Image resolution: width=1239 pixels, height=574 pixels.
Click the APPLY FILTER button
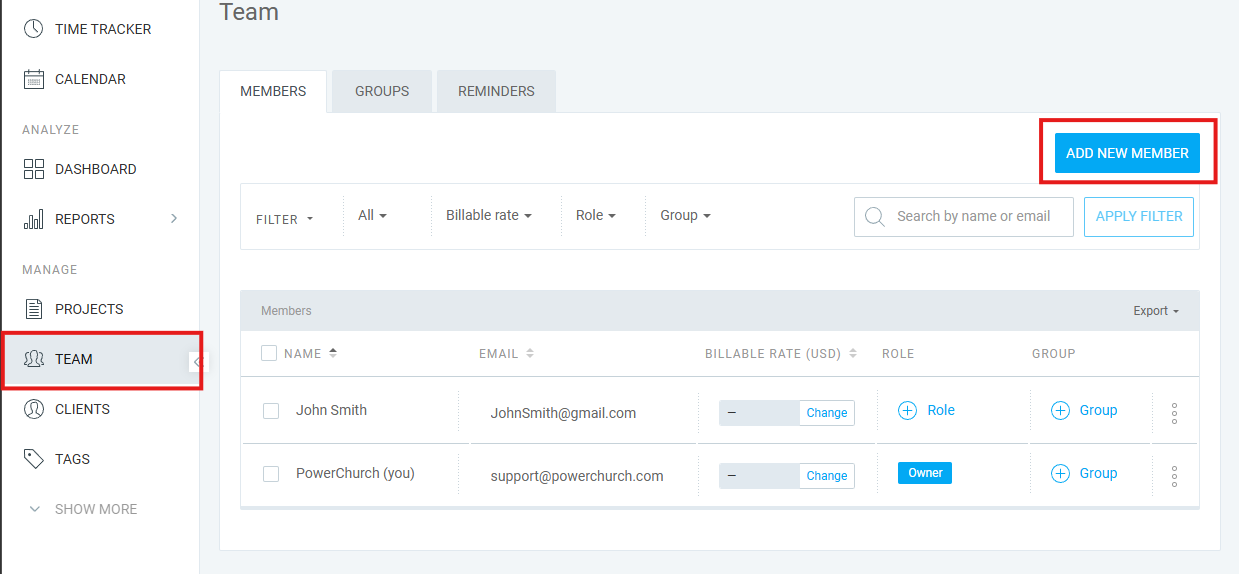pos(1139,216)
